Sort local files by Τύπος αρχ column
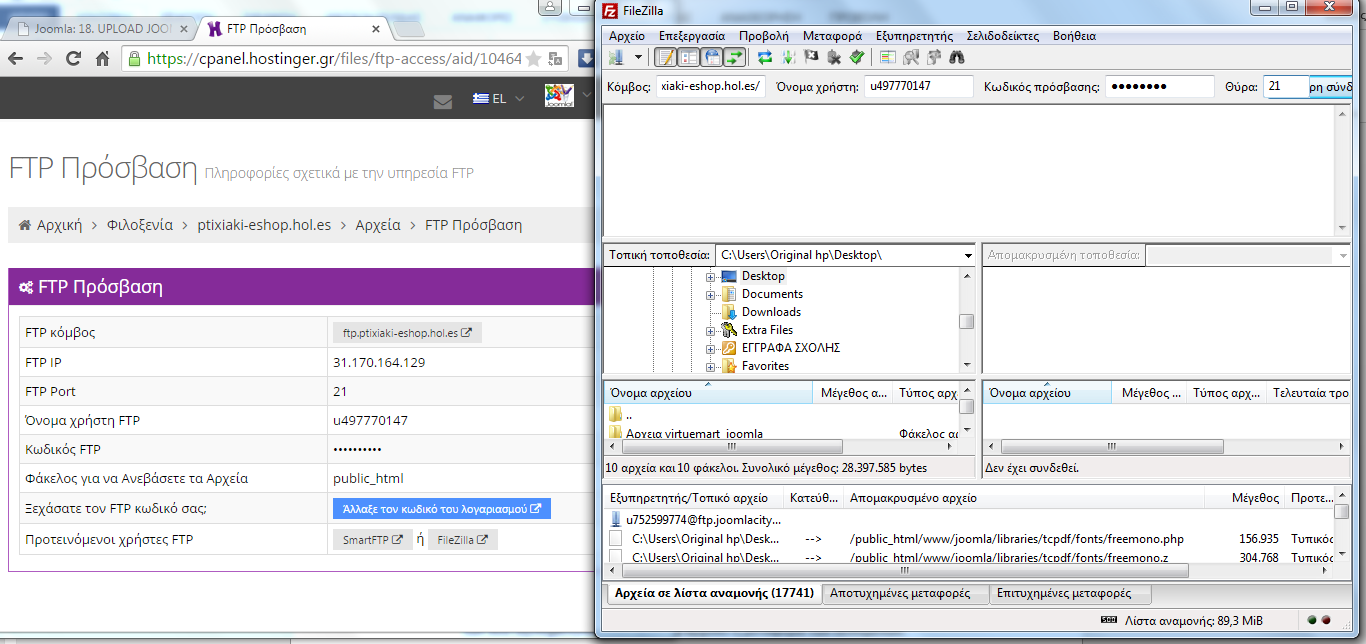The width and height of the screenshot is (1366, 644). pyautogui.click(x=926, y=393)
